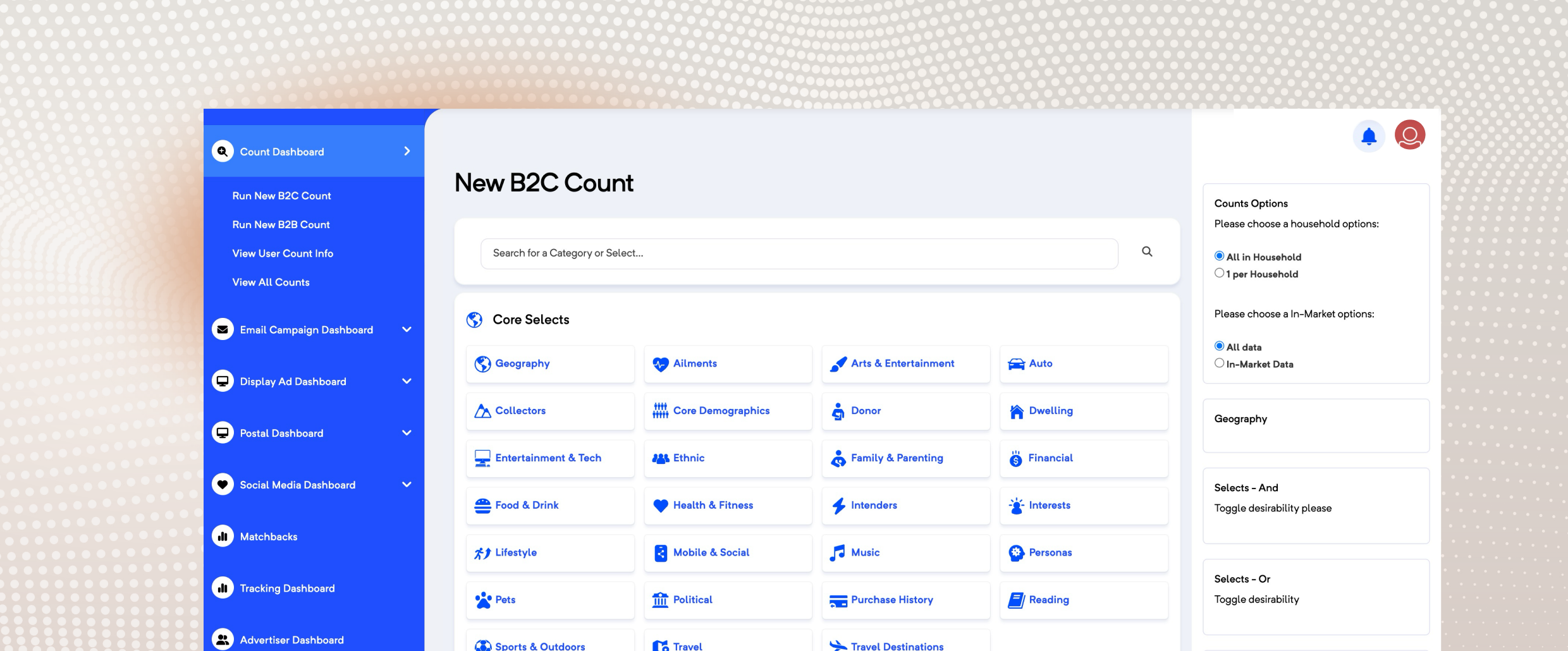Click the Count Dashboard magnifier icon
The height and width of the screenshot is (651, 1568).
coord(223,152)
